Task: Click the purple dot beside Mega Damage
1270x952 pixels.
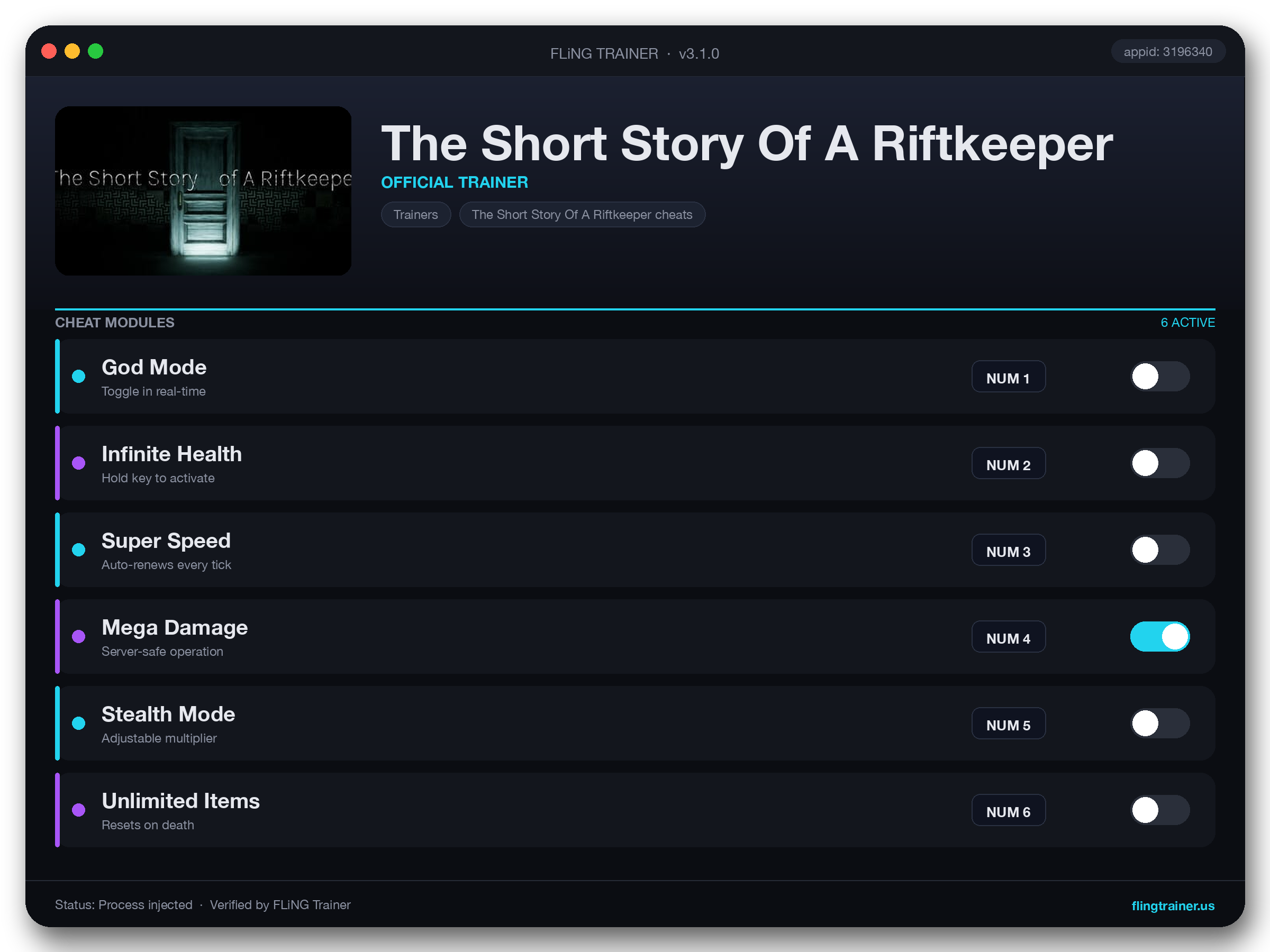Action: [x=79, y=636]
